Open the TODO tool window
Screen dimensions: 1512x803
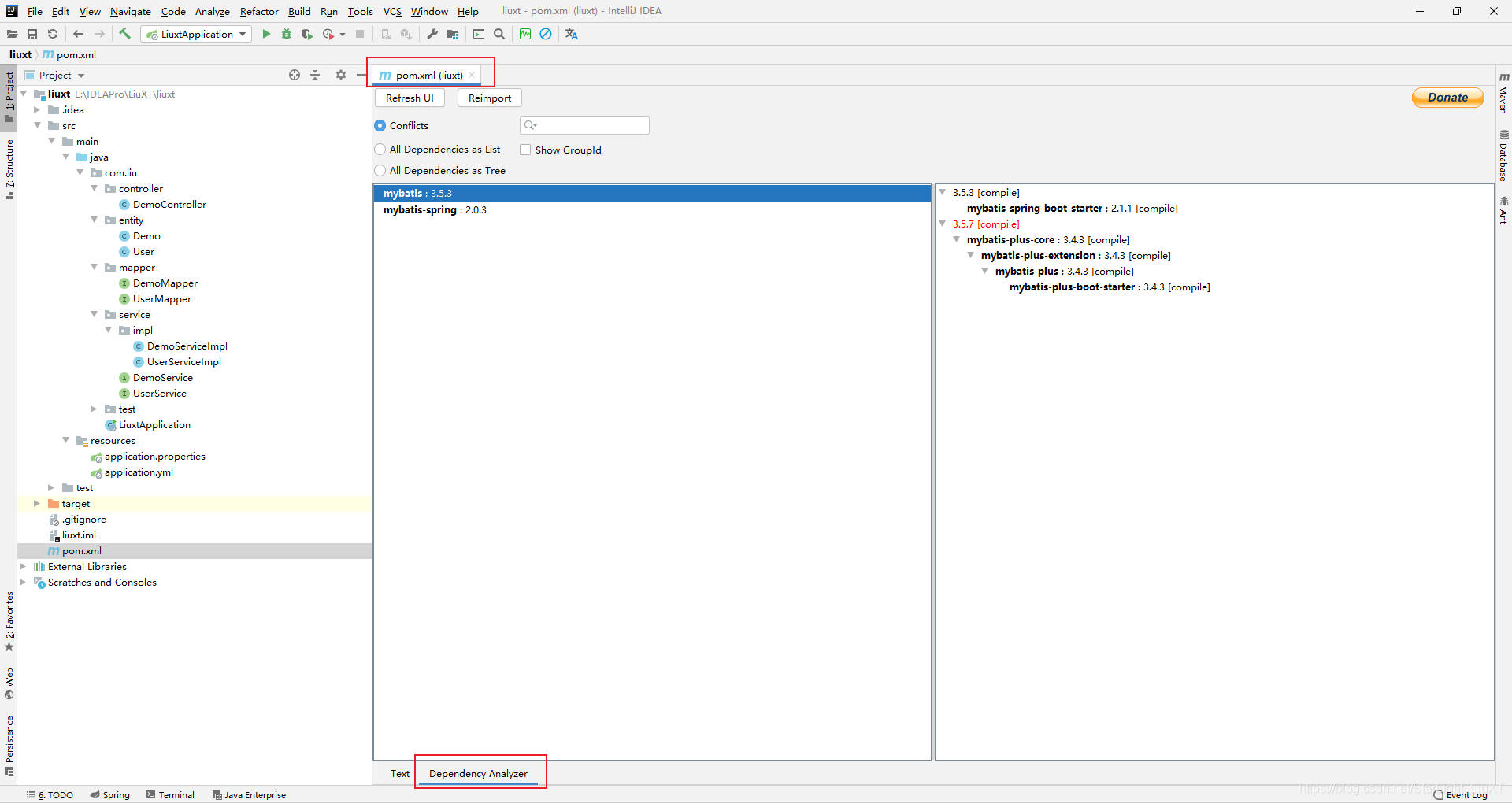pyautogui.click(x=50, y=795)
